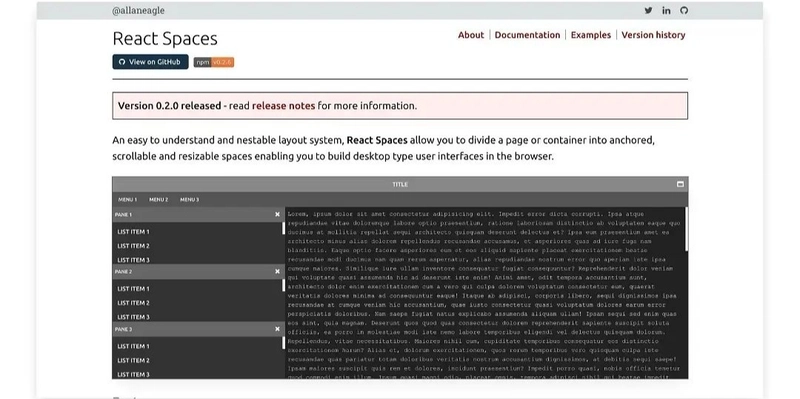Open the Examples navigation link
The image size is (800, 399).
tap(590, 35)
